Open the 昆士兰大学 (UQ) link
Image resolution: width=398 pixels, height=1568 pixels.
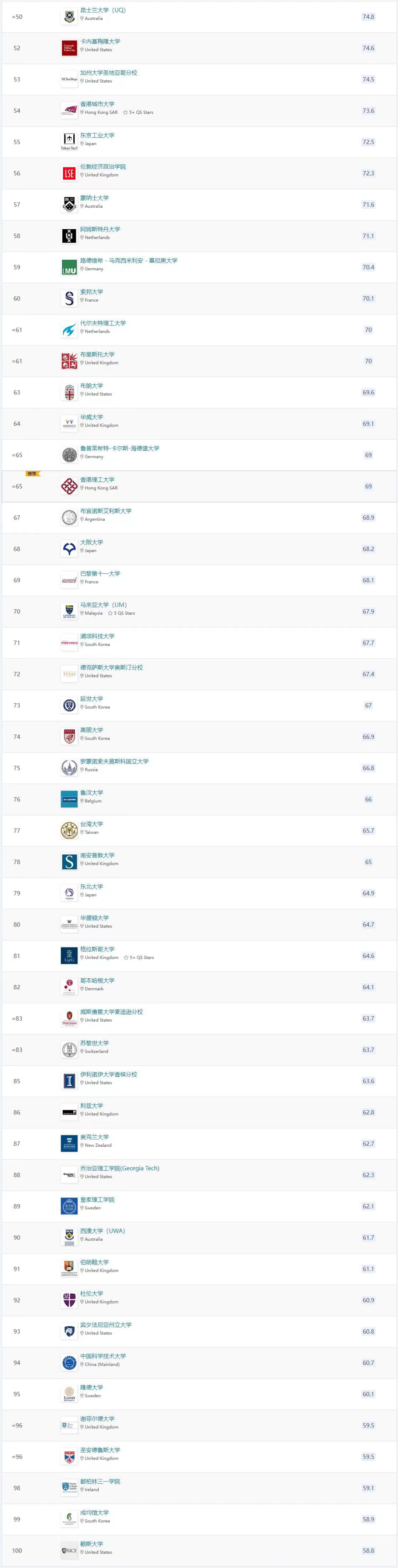tap(103, 10)
